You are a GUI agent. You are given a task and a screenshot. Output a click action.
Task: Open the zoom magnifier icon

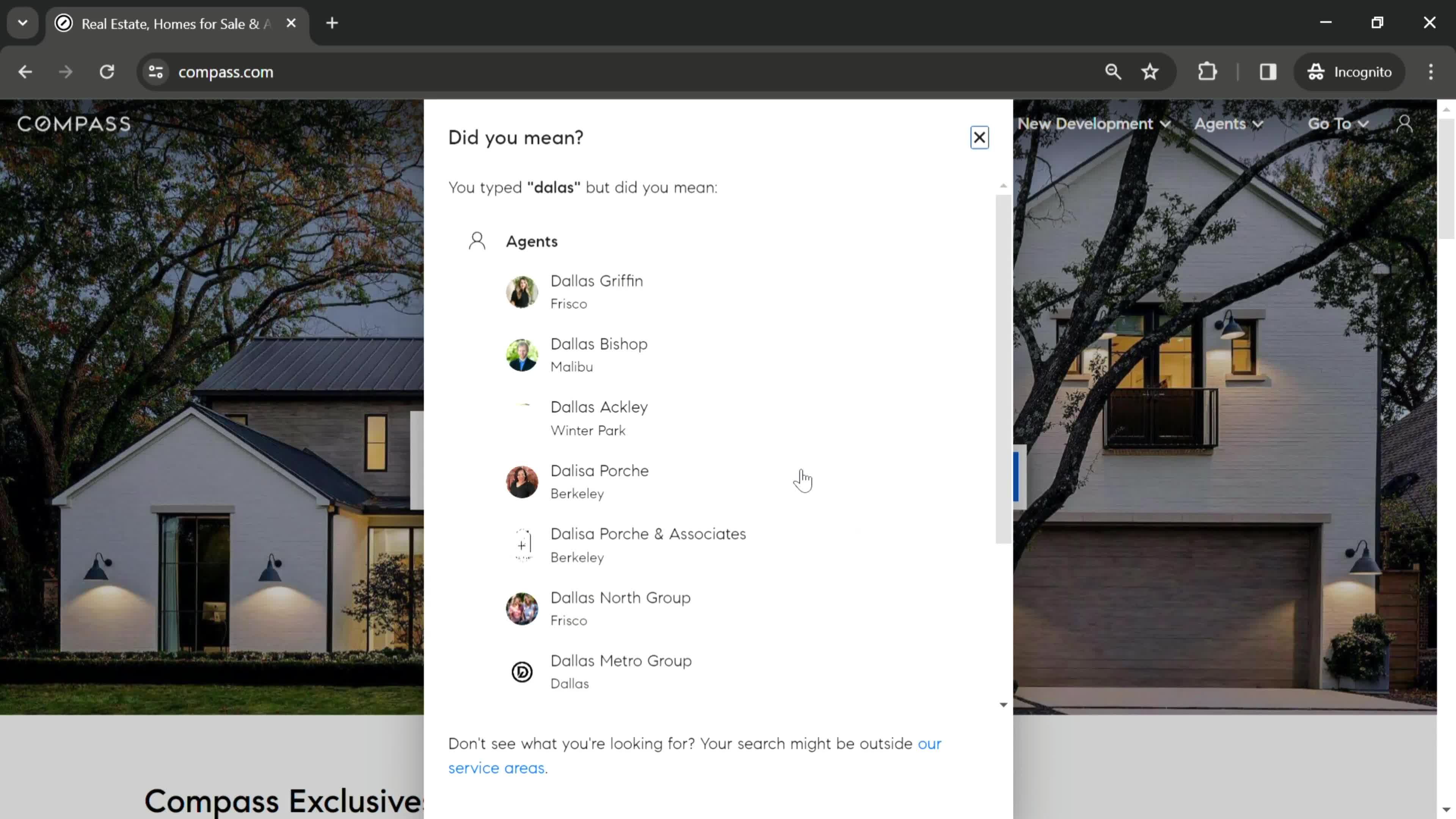(1113, 72)
